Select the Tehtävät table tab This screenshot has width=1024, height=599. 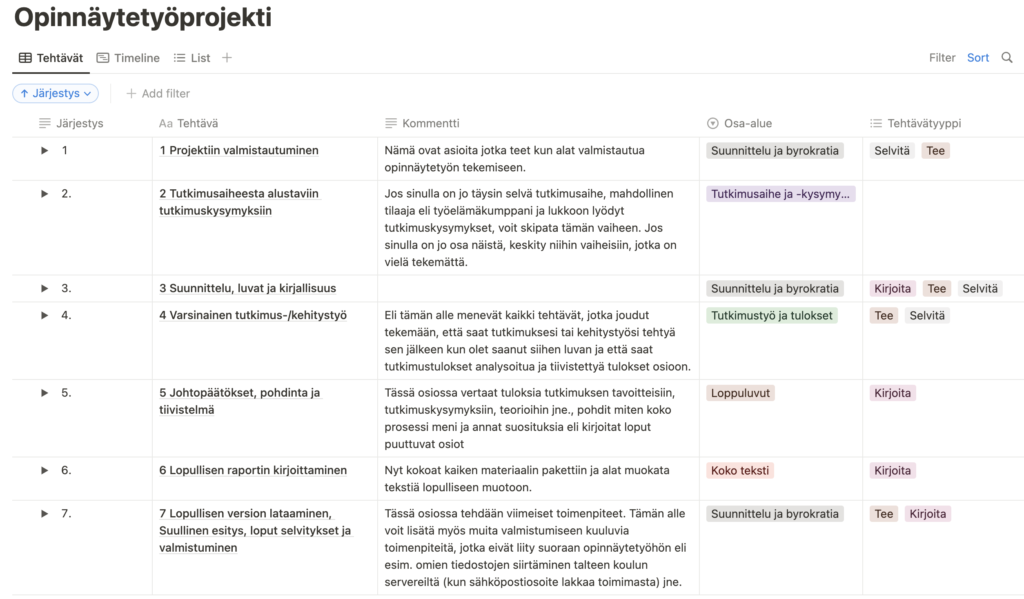tap(50, 58)
